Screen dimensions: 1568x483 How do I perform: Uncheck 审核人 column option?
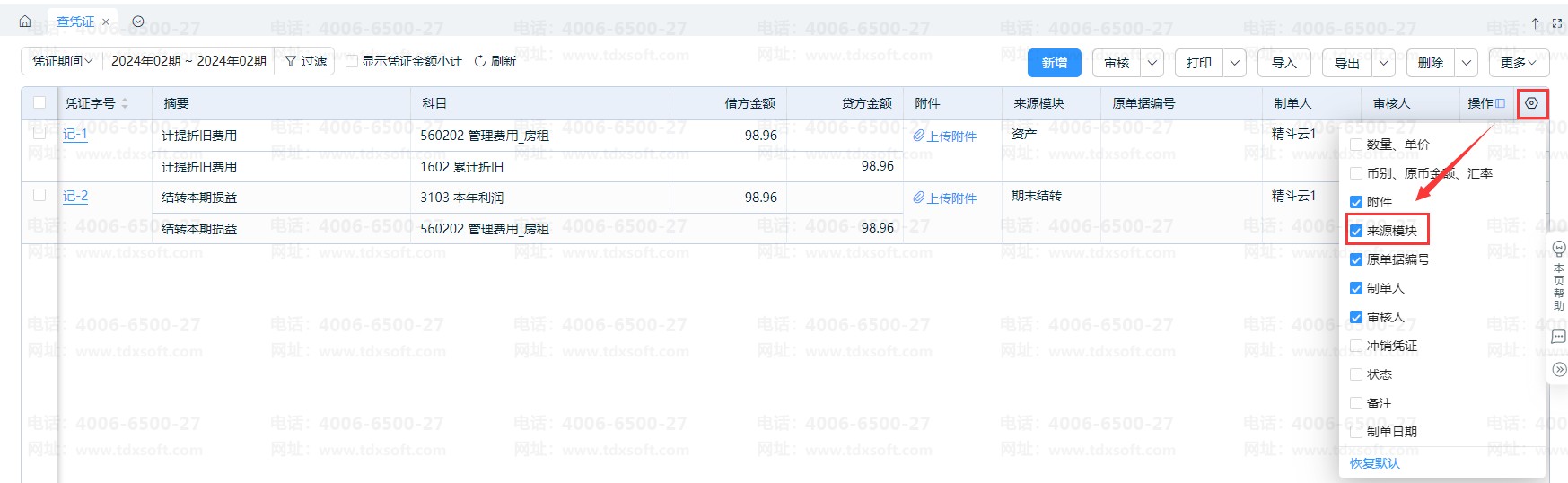tap(1356, 317)
